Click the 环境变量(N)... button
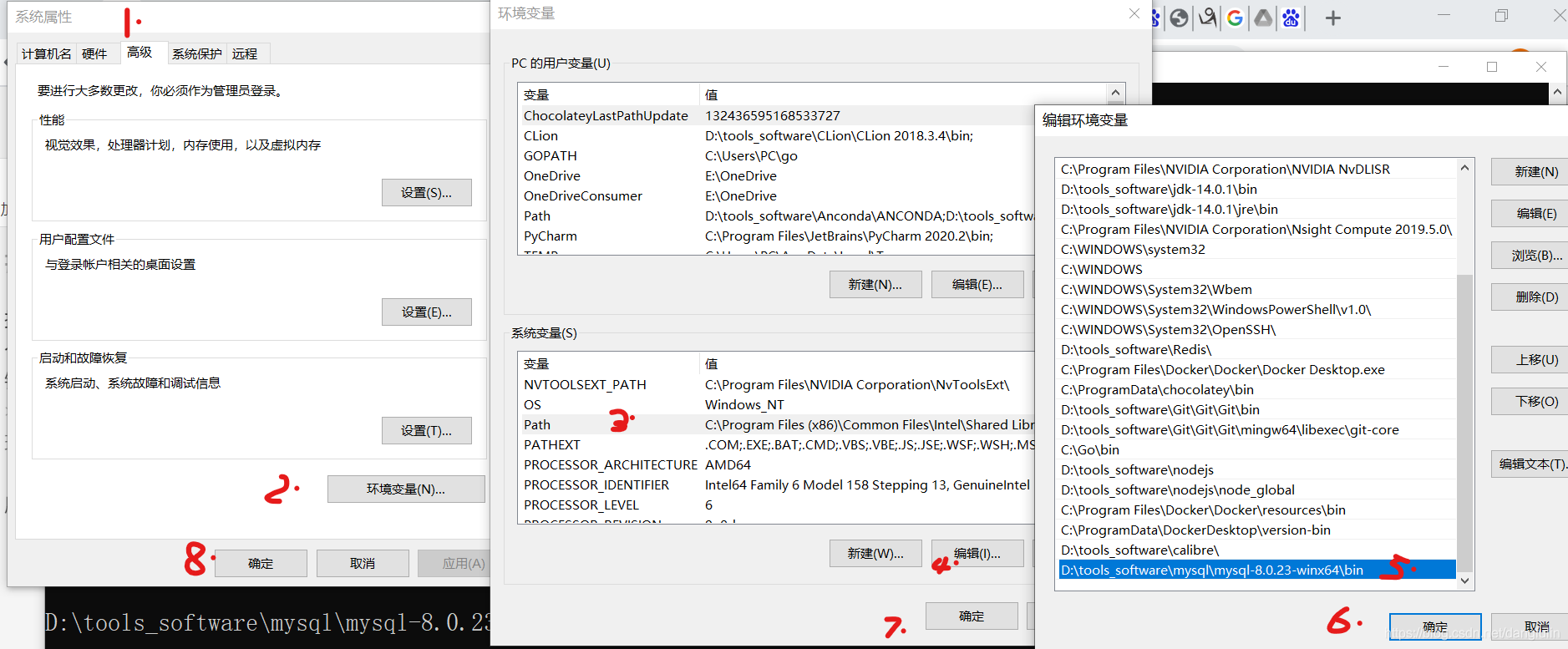This screenshot has height=649, width=1568. point(406,489)
